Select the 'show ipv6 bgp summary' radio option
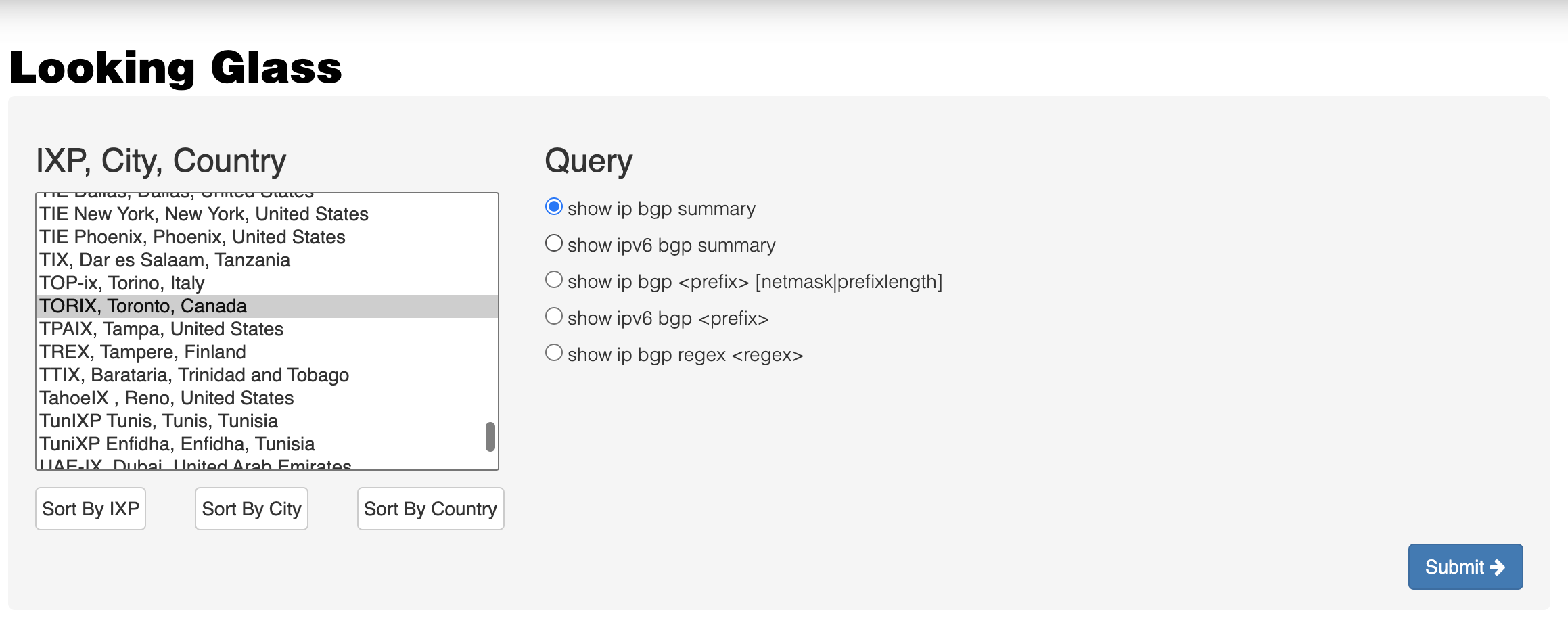Viewport: 1568px width, 629px height. (x=554, y=243)
